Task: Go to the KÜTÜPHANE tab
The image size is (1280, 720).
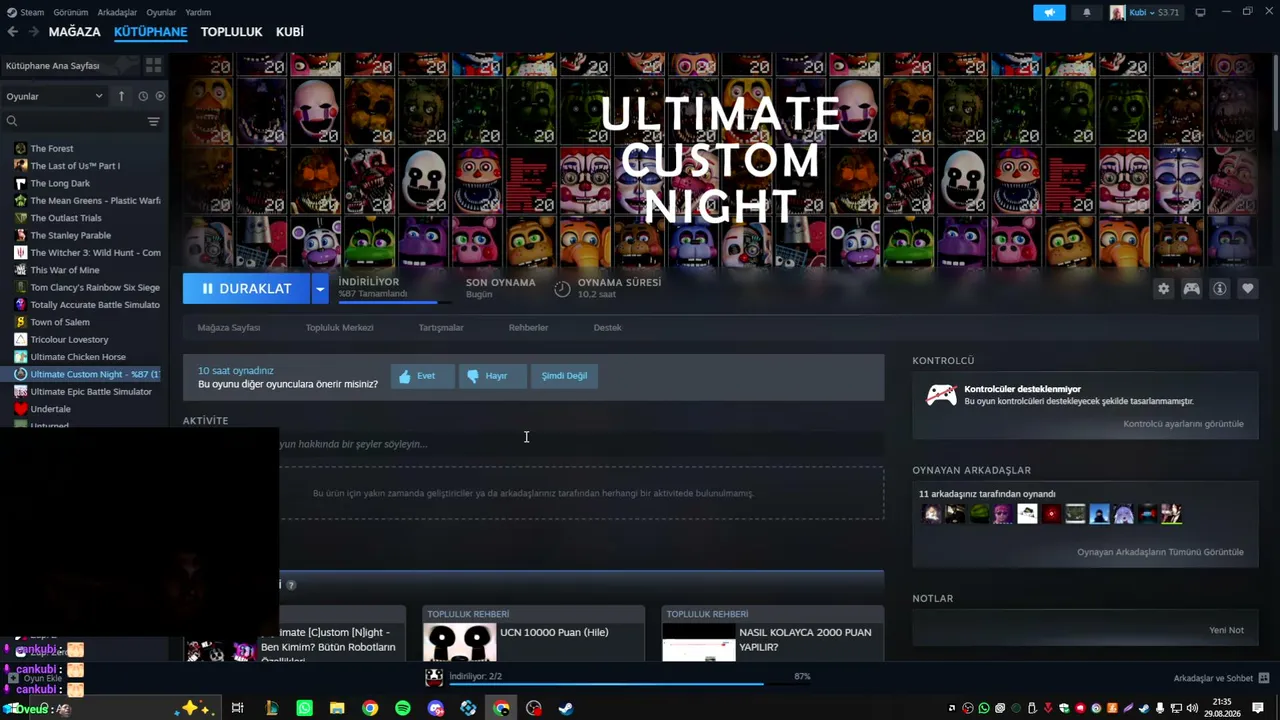Action: coord(150,32)
